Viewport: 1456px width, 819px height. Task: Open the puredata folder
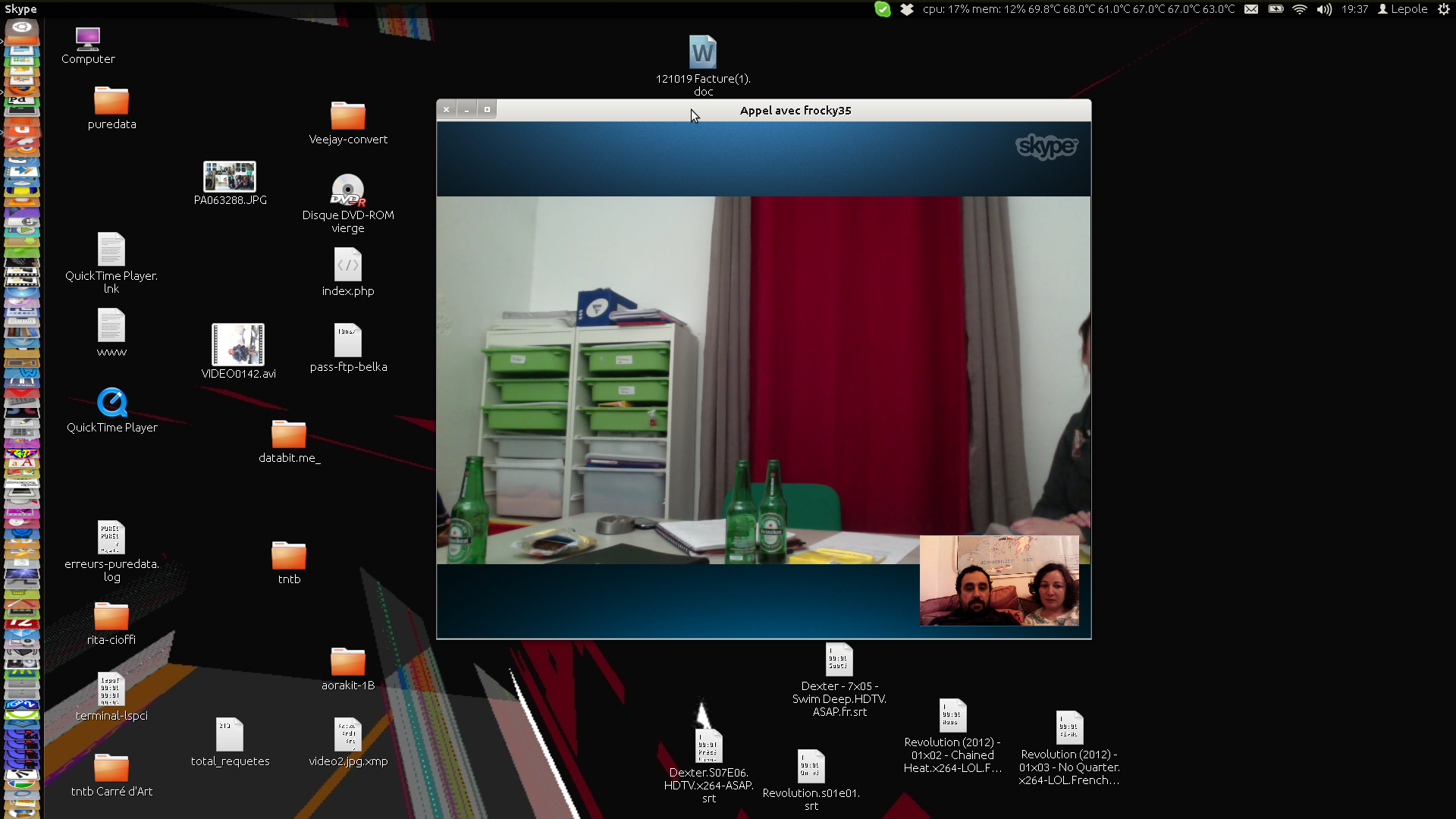pos(111,101)
